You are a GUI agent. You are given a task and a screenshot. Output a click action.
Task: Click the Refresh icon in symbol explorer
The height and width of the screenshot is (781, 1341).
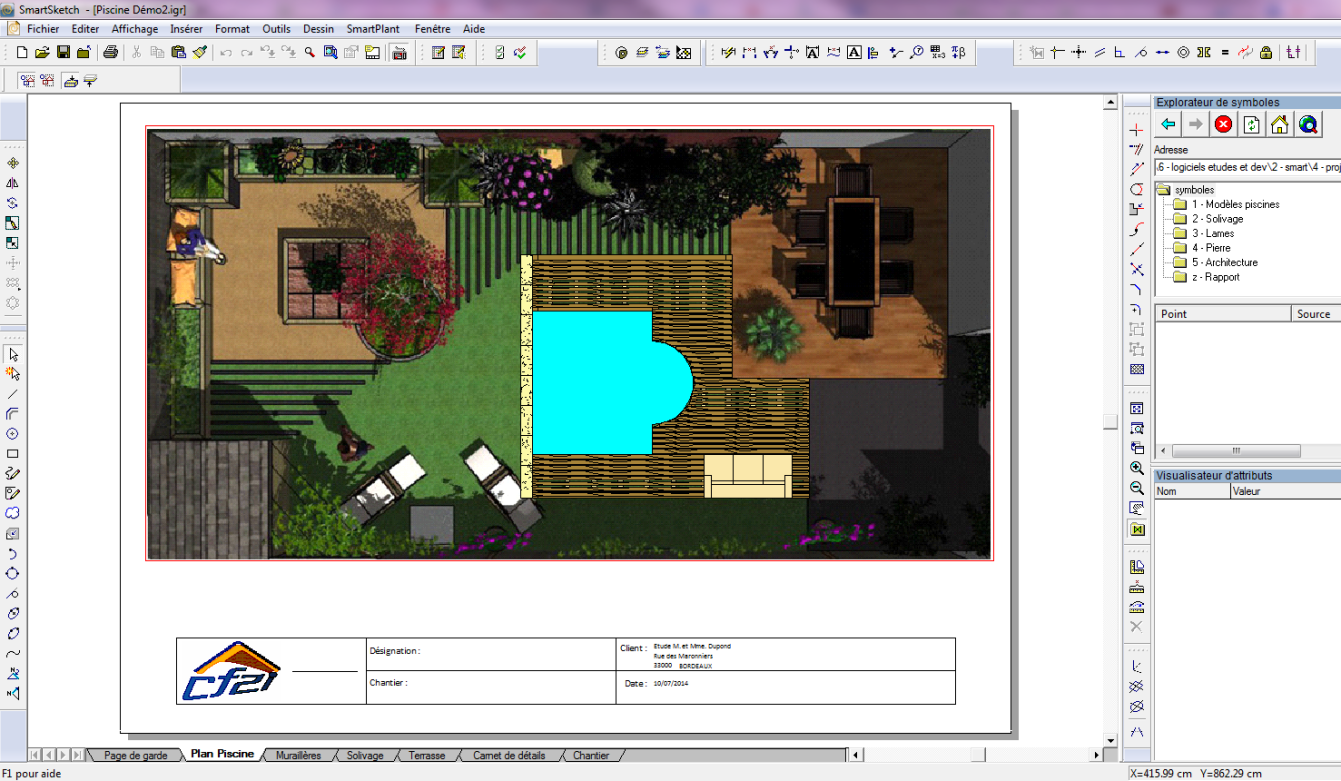(1251, 124)
